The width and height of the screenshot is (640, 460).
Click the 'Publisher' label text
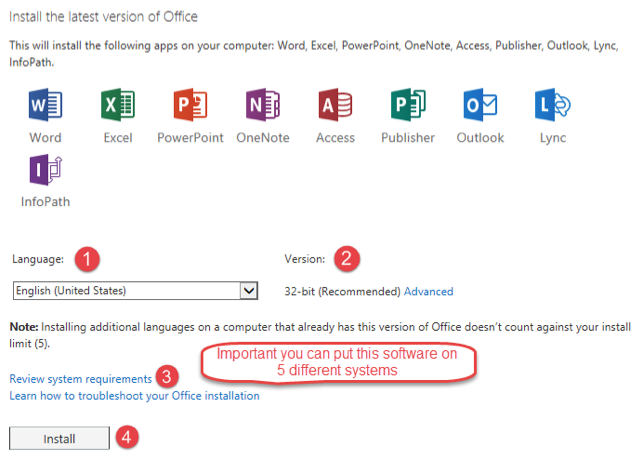coord(408,138)
